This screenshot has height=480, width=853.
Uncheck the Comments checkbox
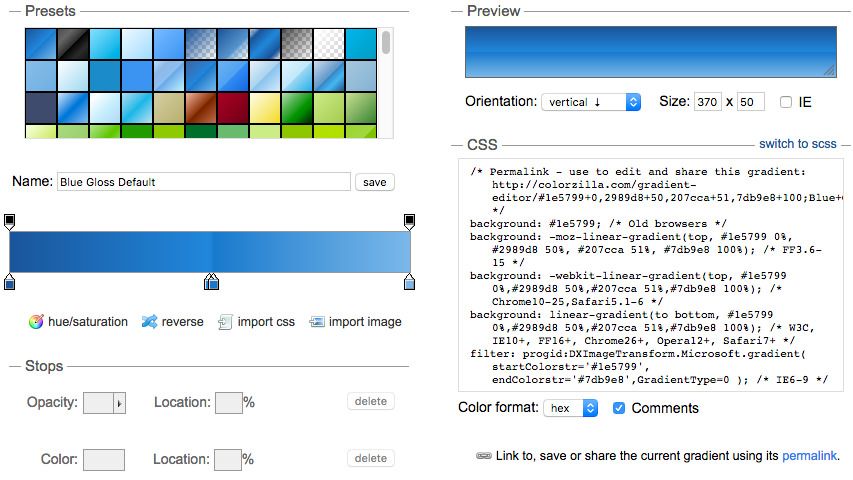point(619,408)
